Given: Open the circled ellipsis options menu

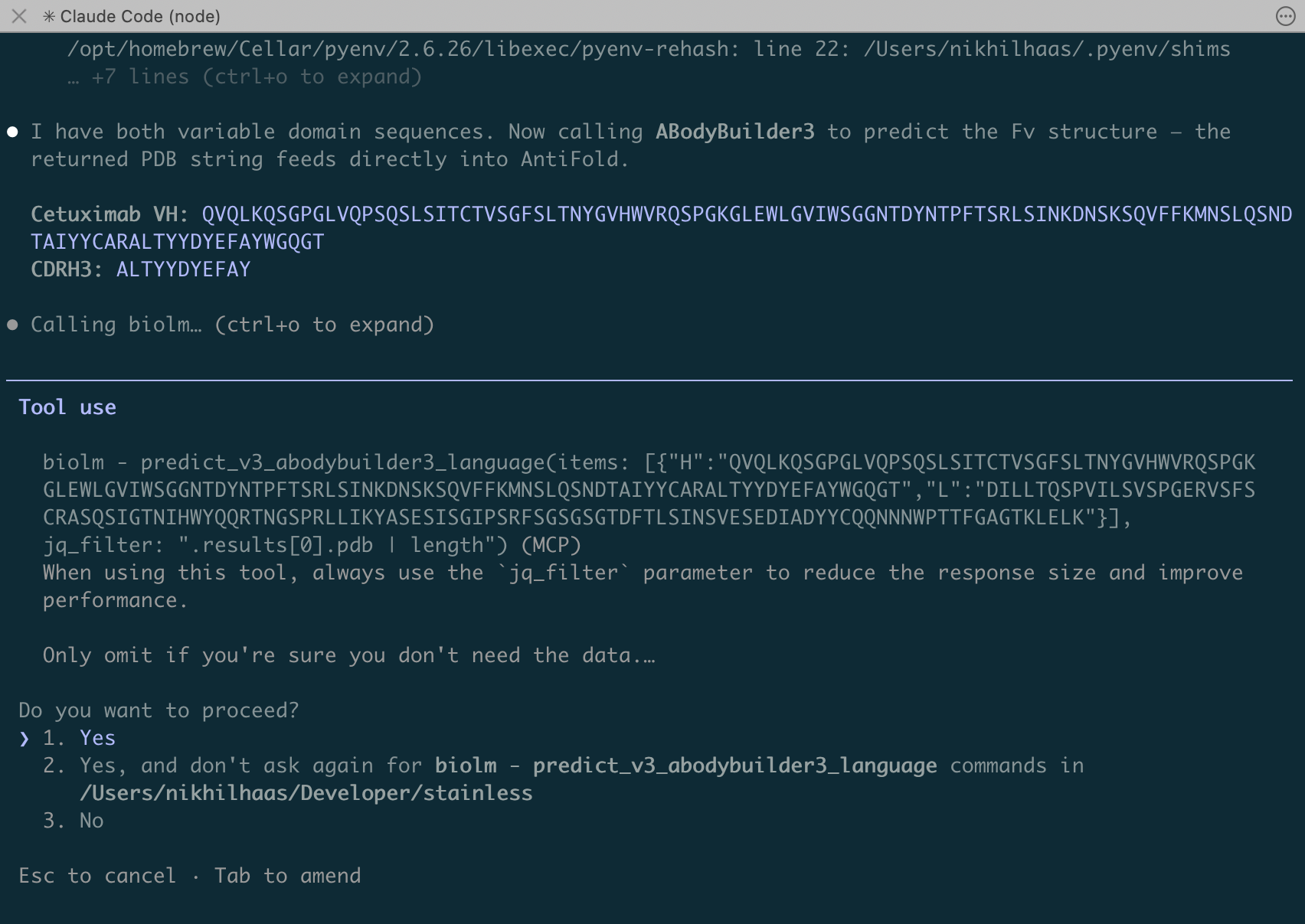Looking at the screenshot, I should coord(1285,16).
